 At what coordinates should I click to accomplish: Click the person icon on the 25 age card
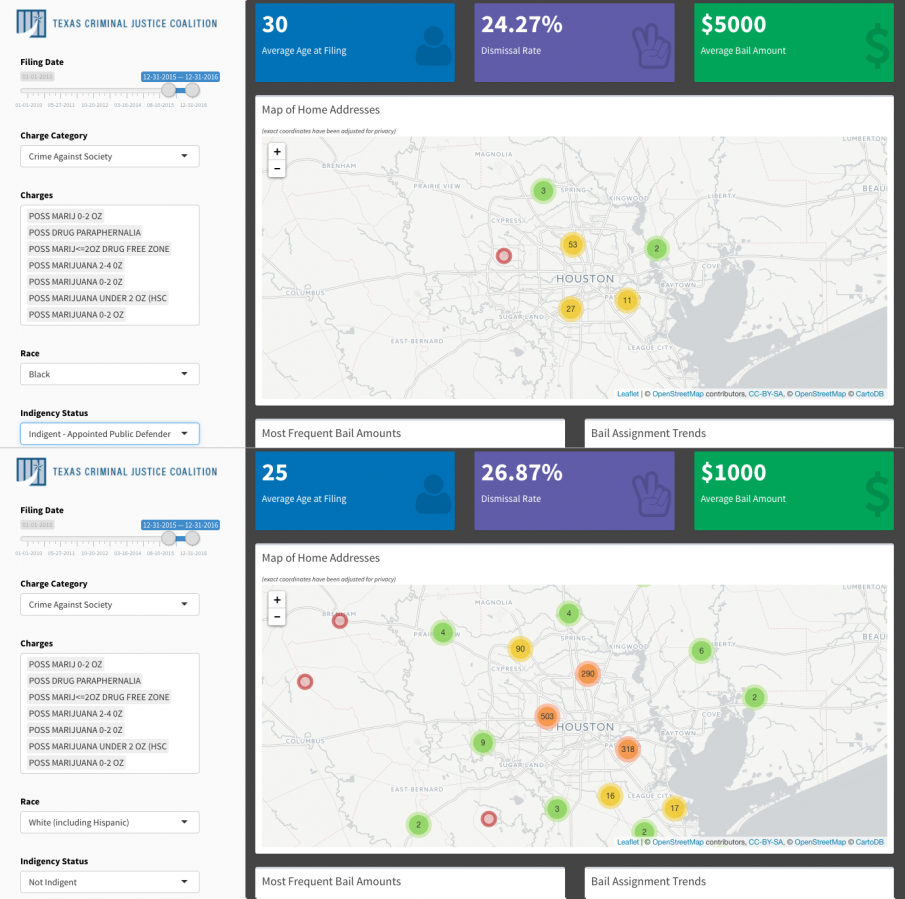point(433,493)
